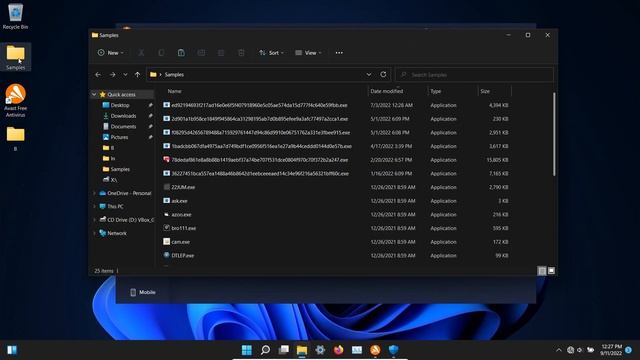Expand OneDrive - Personal node

(x=94, y=193)
